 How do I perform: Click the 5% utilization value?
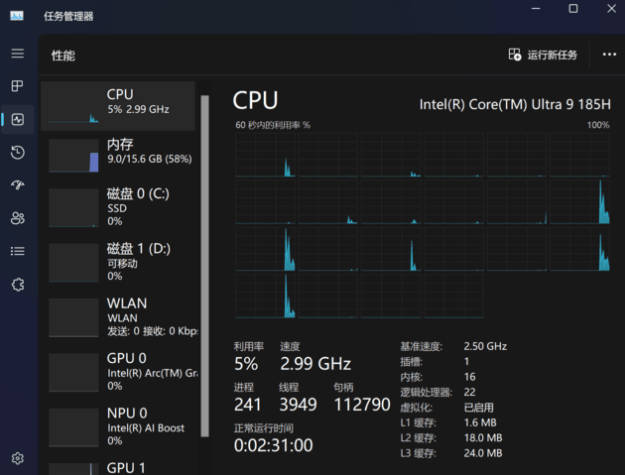click(246, 364)
